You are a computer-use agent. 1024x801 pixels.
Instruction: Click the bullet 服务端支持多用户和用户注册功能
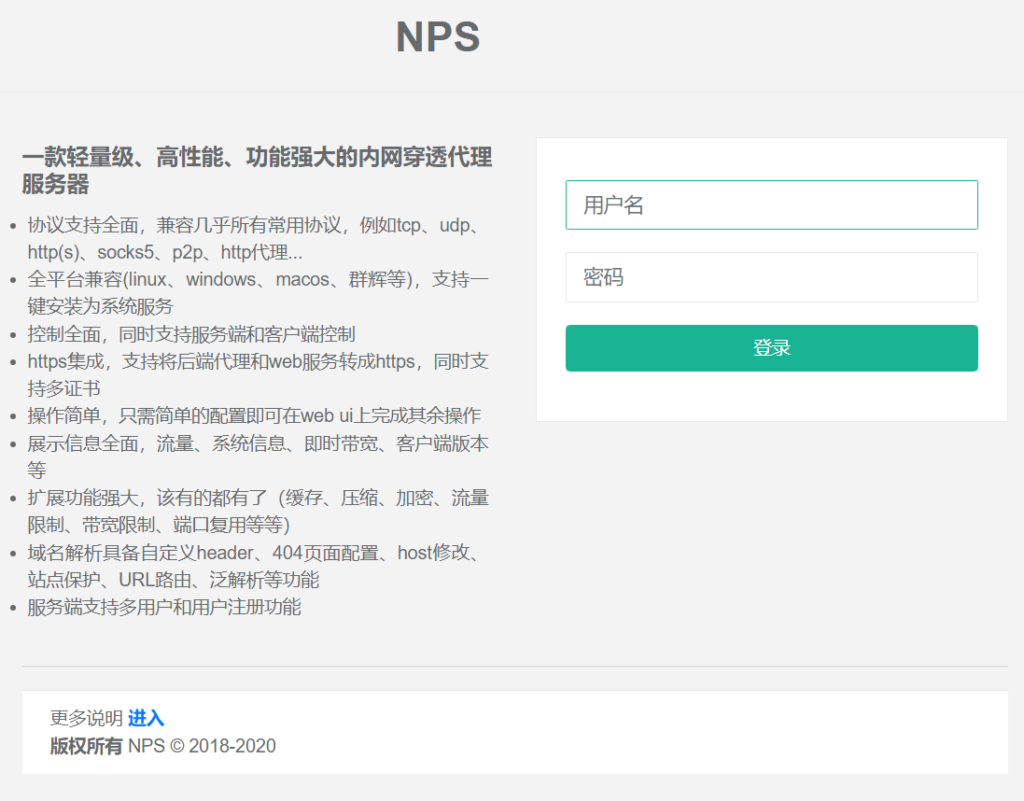pos(164,607)
